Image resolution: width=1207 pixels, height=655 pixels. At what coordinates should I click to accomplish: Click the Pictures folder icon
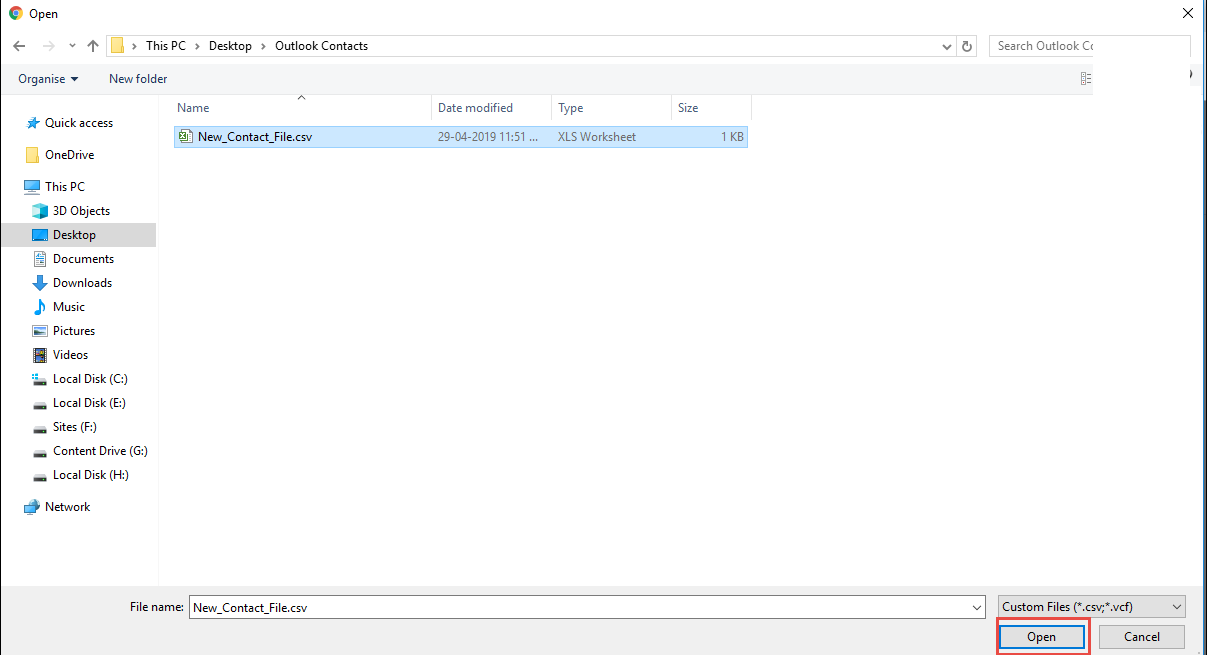(x=40, y=331)
